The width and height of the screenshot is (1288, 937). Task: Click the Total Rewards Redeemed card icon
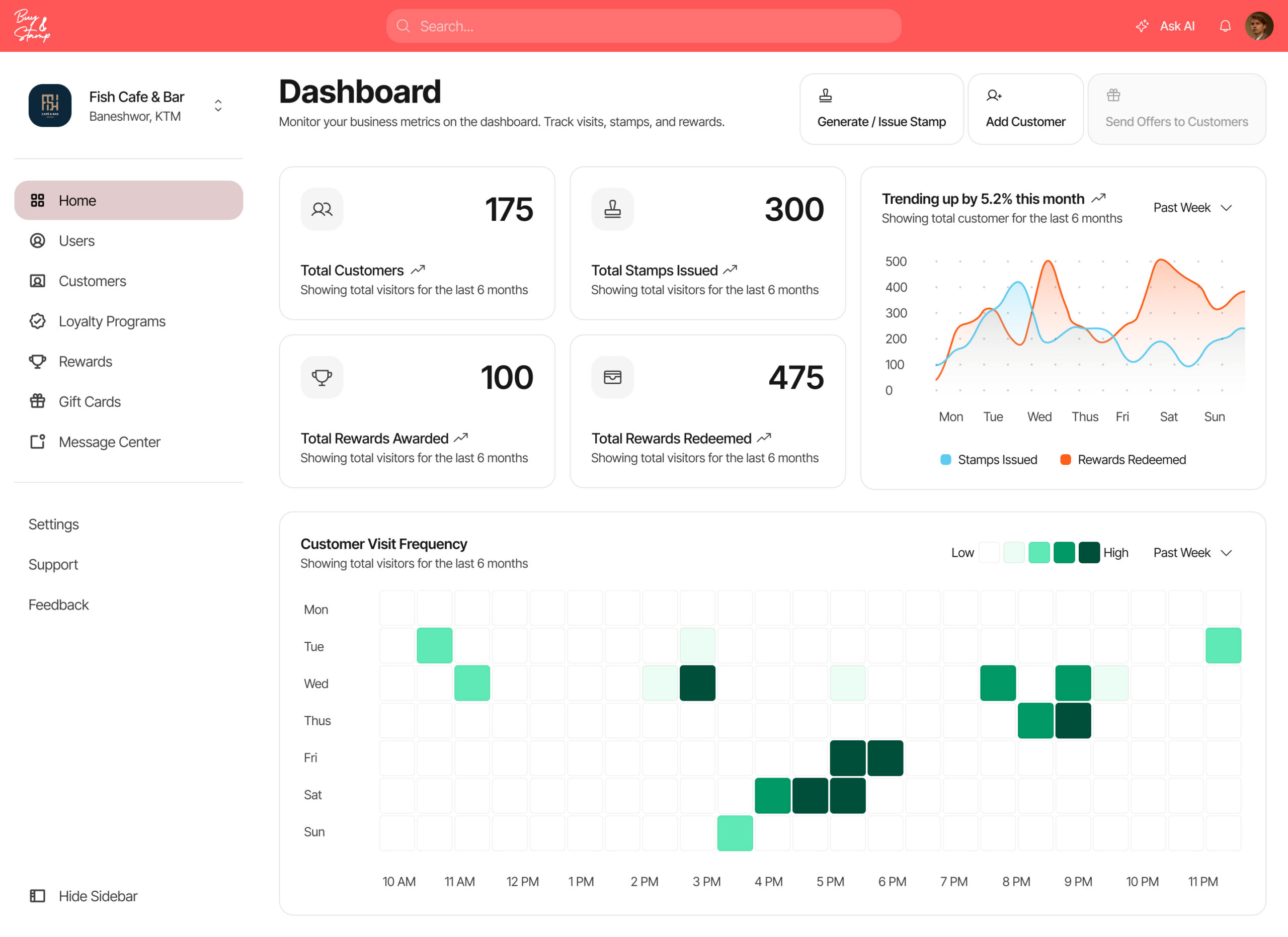click(612, 377)
